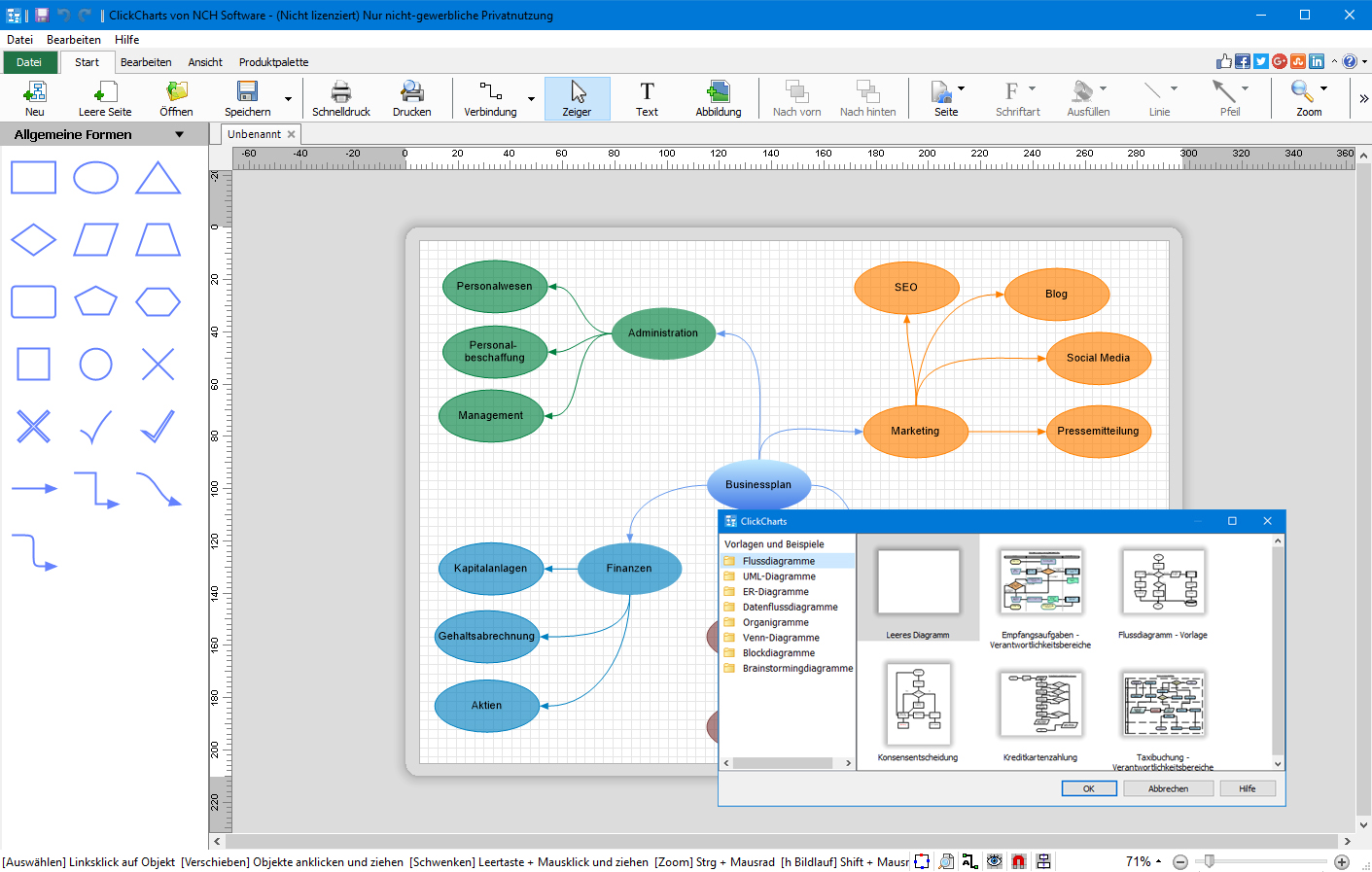The height and width of the screenshot is (872, 1372).
Task: Activate the Zeiger pointer tool
Action: (x=578, y=99)
